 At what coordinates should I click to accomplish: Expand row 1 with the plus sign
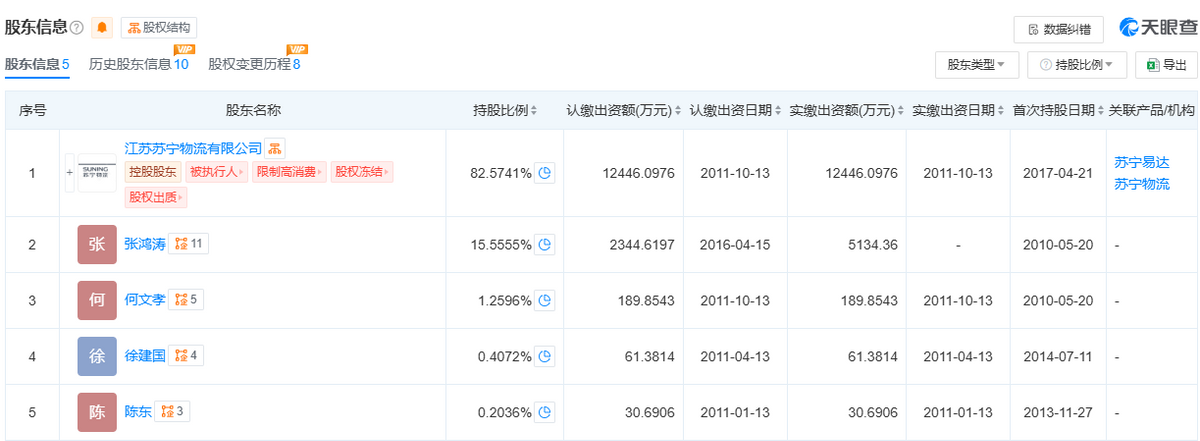click(69, 173)
